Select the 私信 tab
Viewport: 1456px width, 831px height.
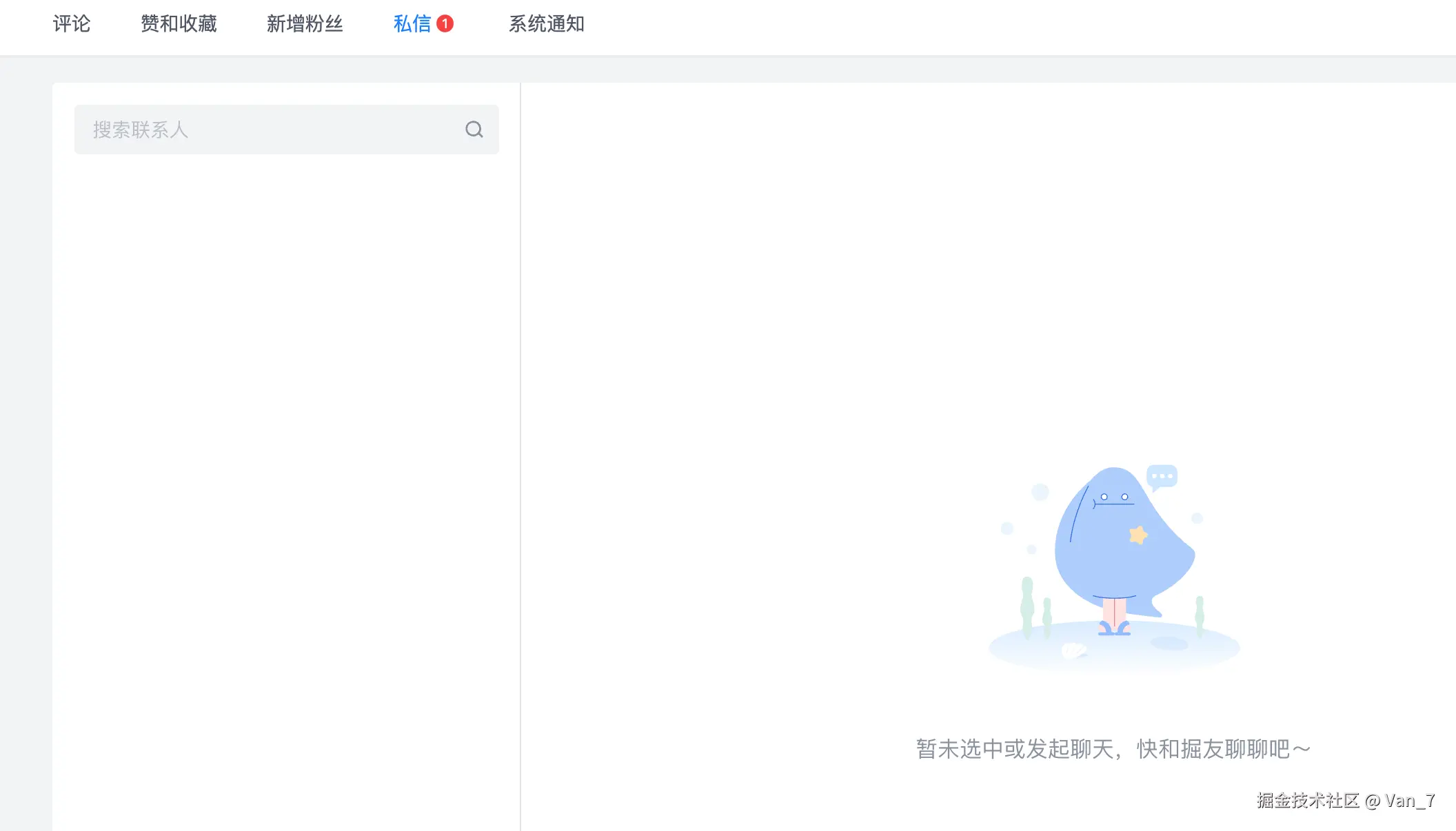[x=411, y=23]
